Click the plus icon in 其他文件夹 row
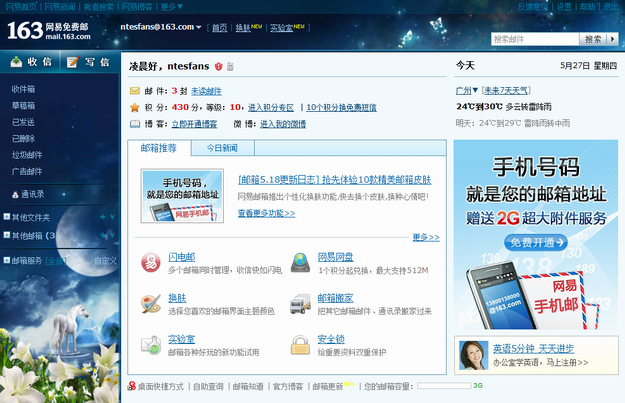This screenshot has height=403, width=625. [102, 217]
